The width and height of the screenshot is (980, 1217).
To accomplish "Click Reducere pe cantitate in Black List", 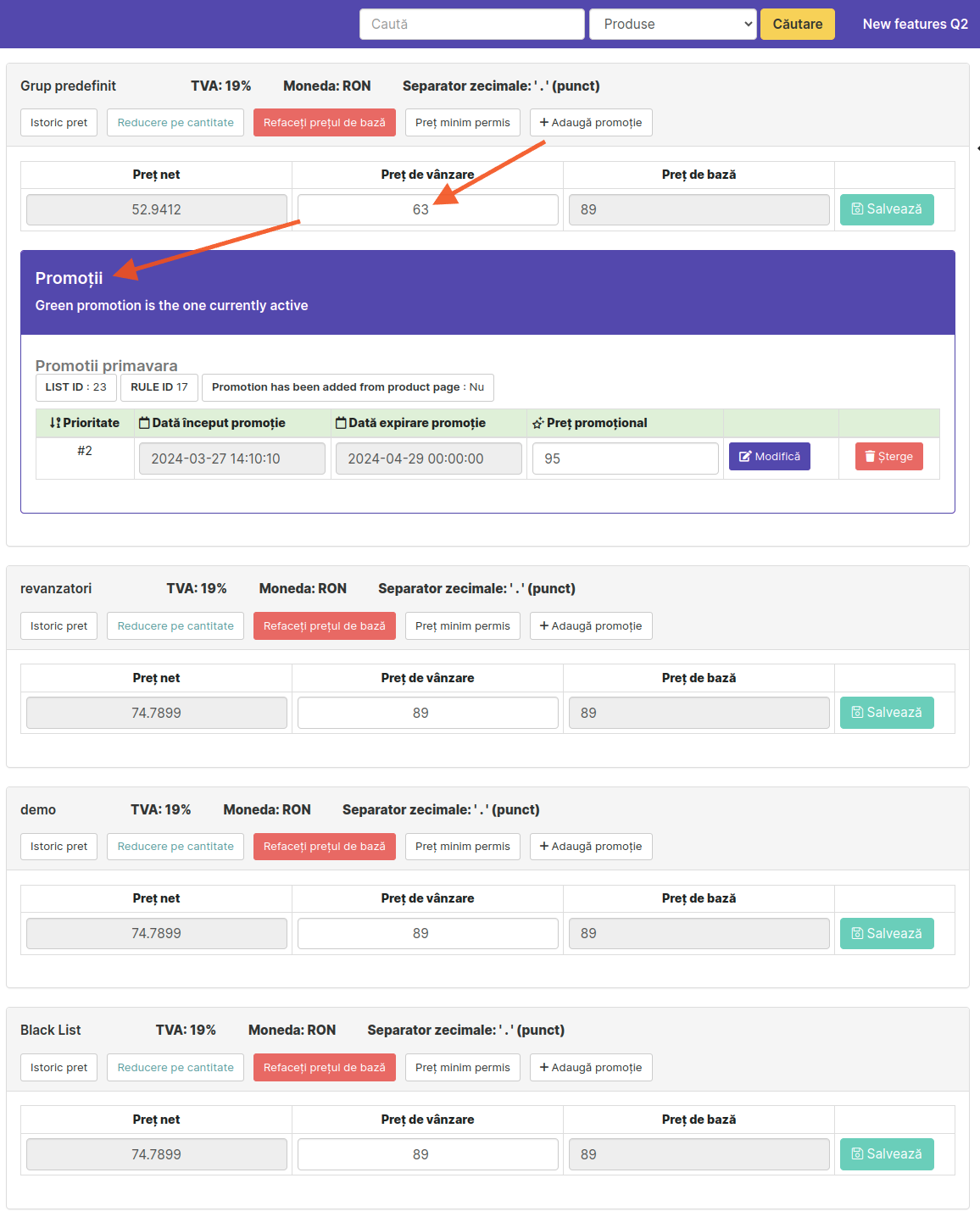I will point(175,1068).
